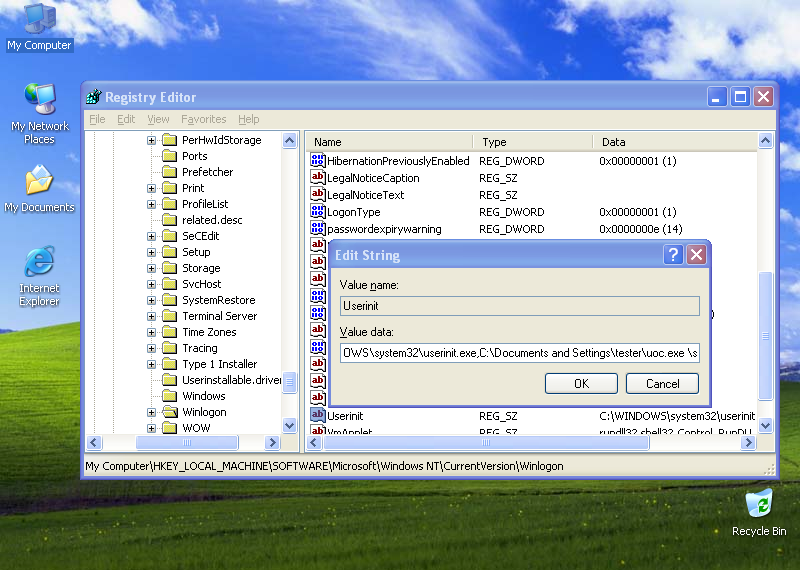Expand the Setup key
800x570 pixels.
click(x=151, y=252)
